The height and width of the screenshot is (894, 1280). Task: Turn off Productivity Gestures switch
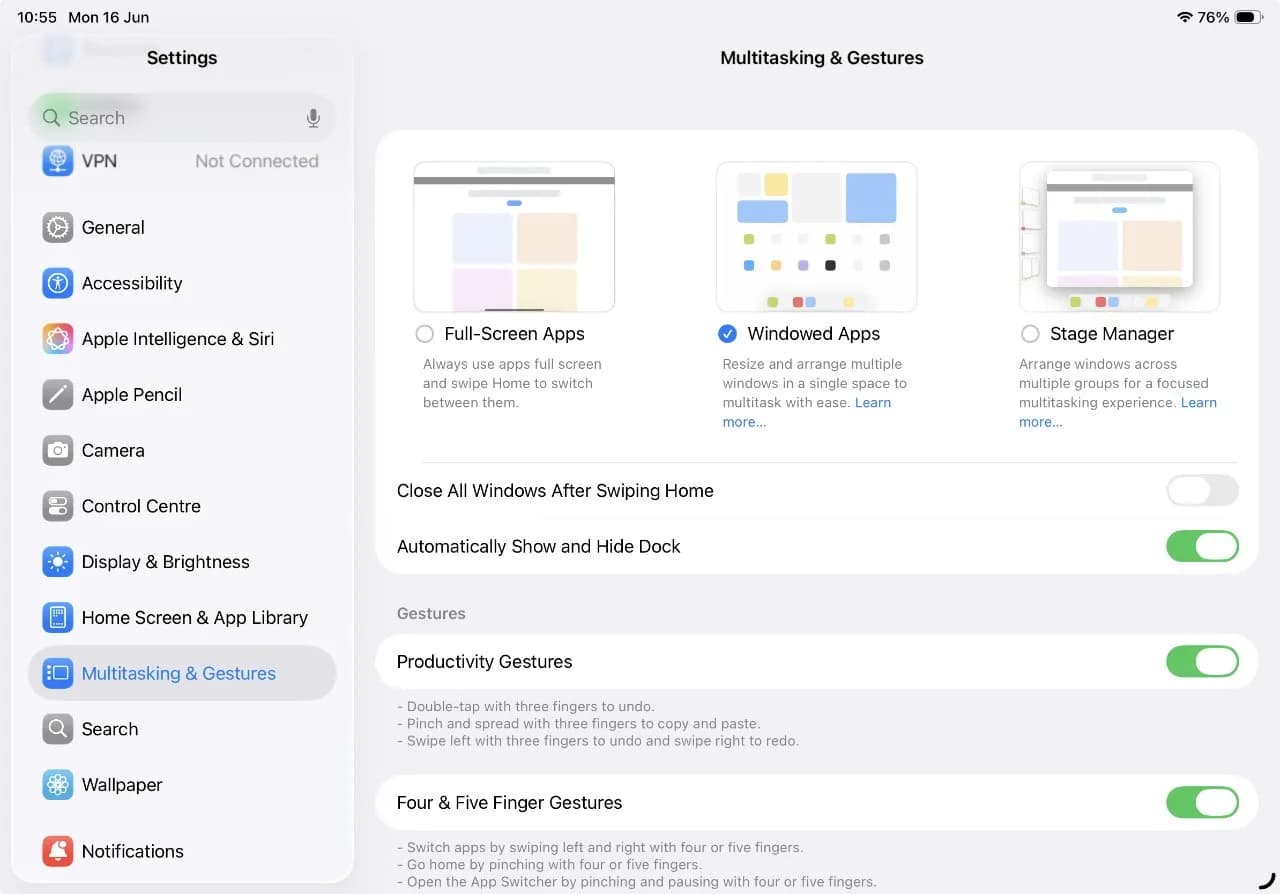[x=1202, y=662]
